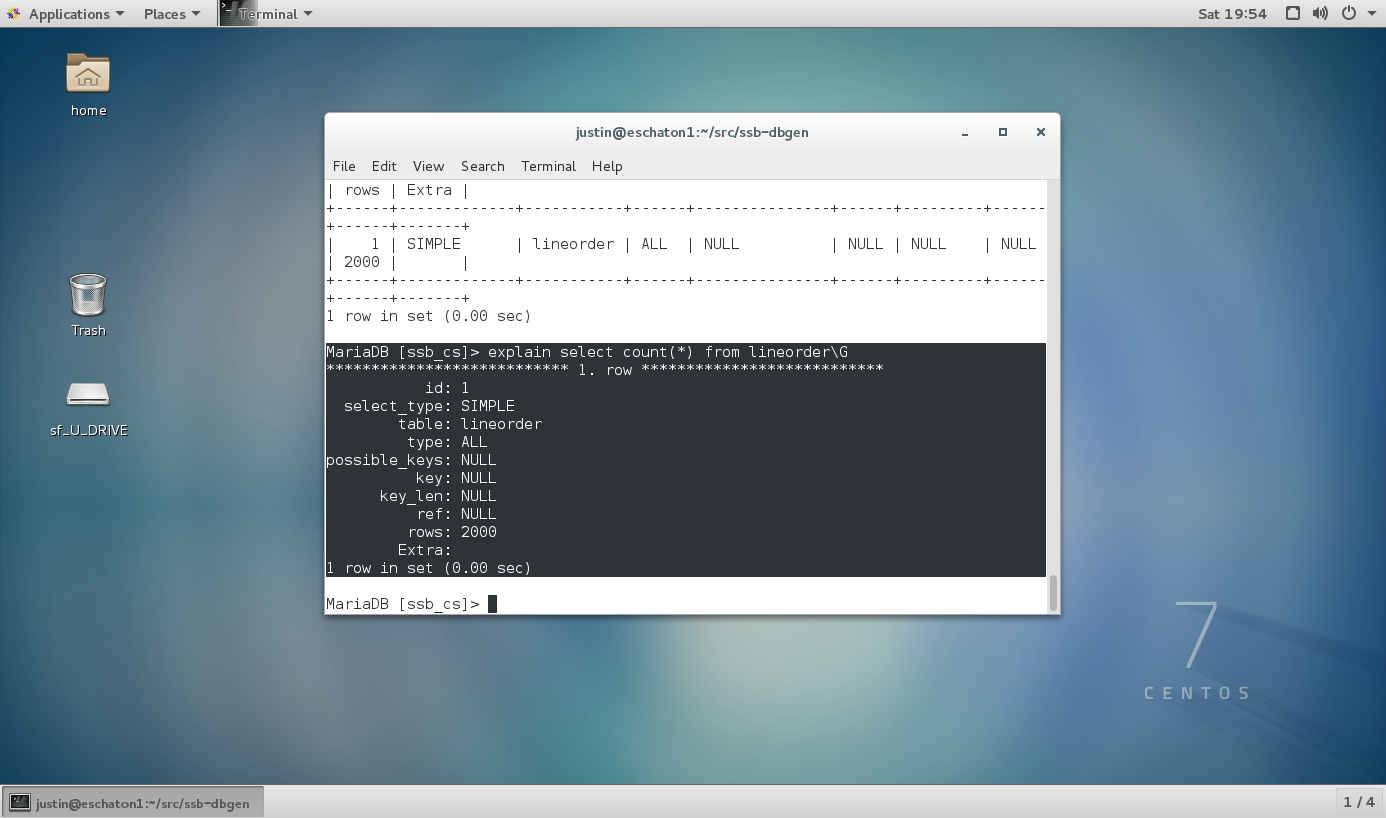This screenshot has width=1386, height=818.
Task: Click the terminal vertical scrollbar handle
Action: point(1052,591)
